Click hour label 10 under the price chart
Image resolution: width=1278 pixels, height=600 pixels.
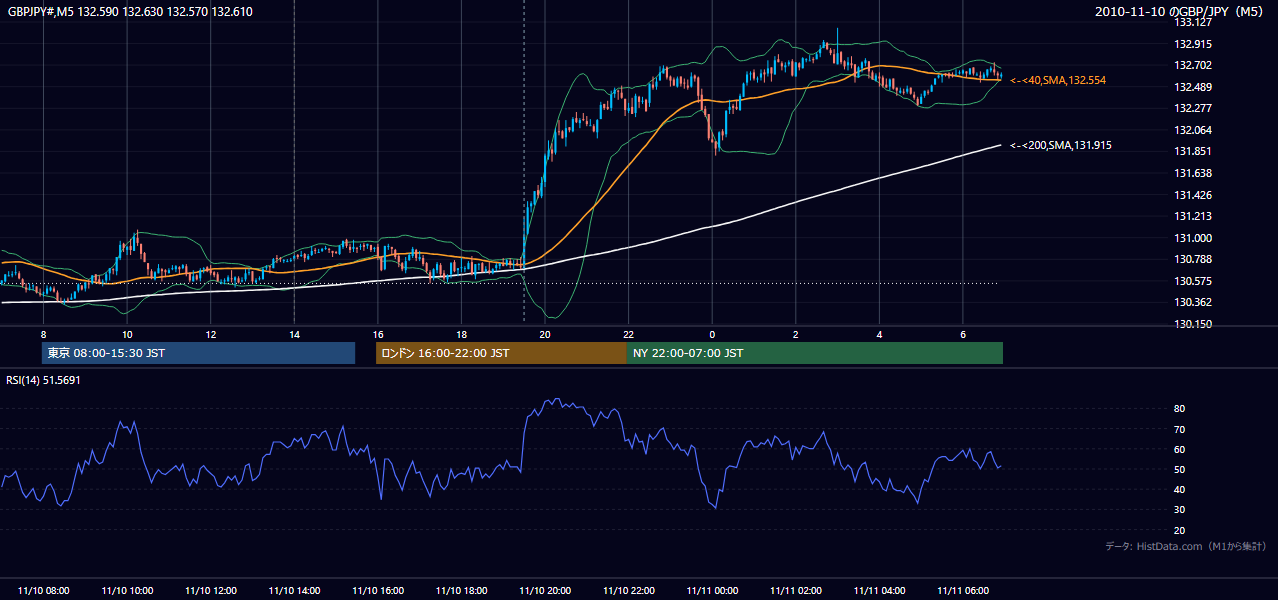click(127, 334)
